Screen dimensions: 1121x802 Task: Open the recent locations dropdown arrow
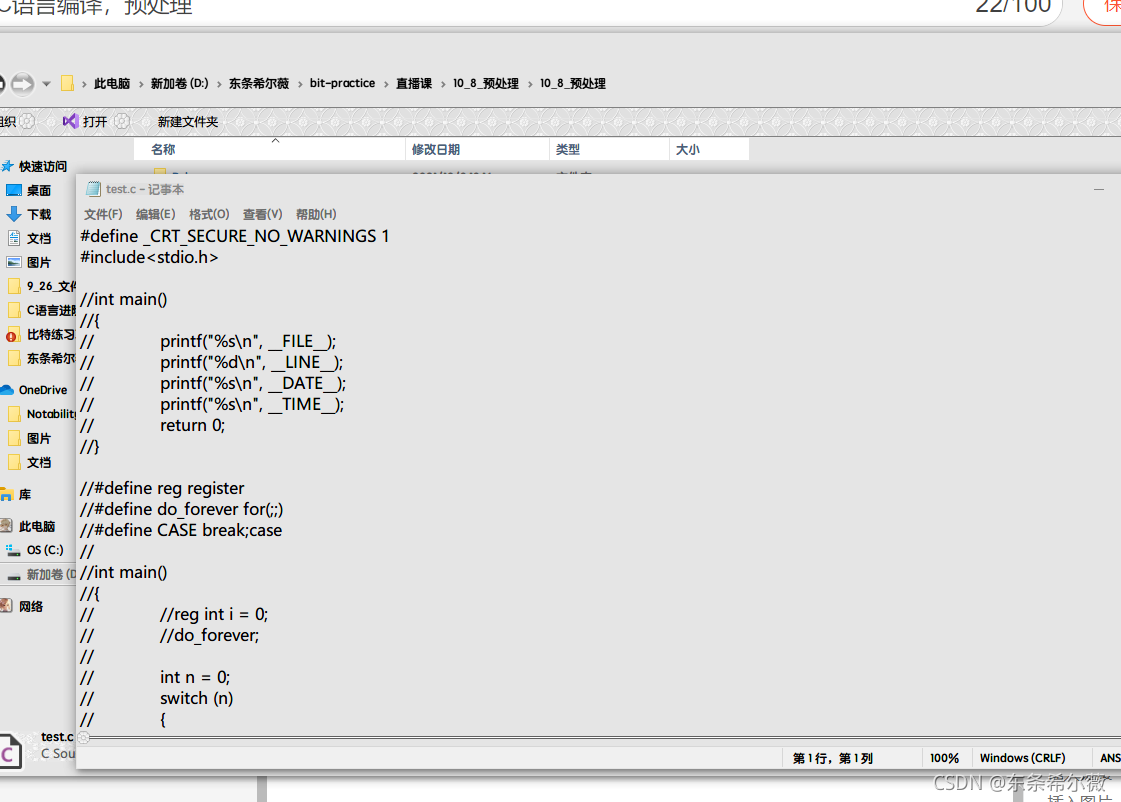(x=46, y=84)
